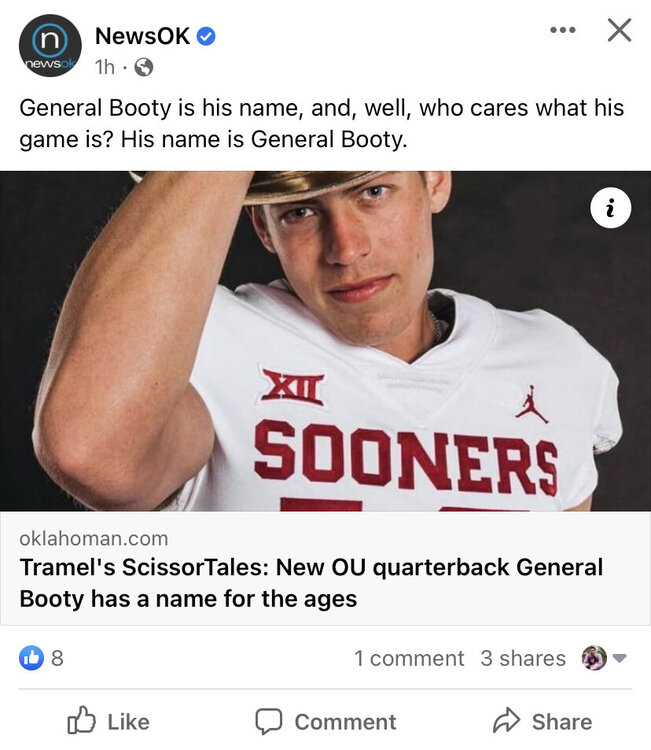
Task: Open the NewsOK page name link
Action: (x=142, y=36)
